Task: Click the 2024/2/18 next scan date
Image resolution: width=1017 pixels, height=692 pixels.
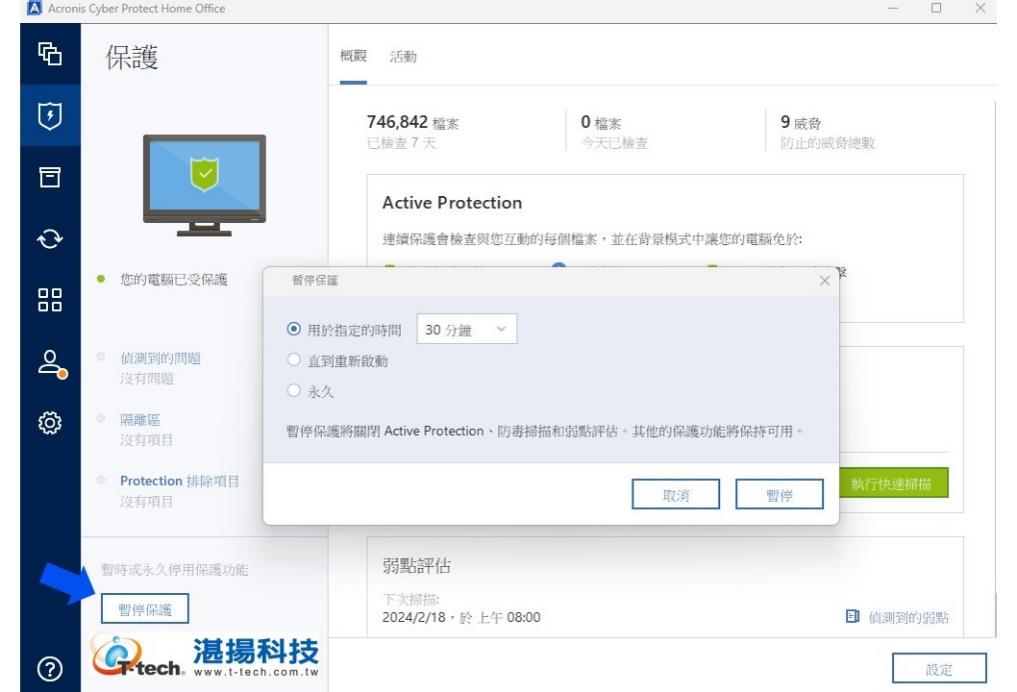Action: coord(461,617)
